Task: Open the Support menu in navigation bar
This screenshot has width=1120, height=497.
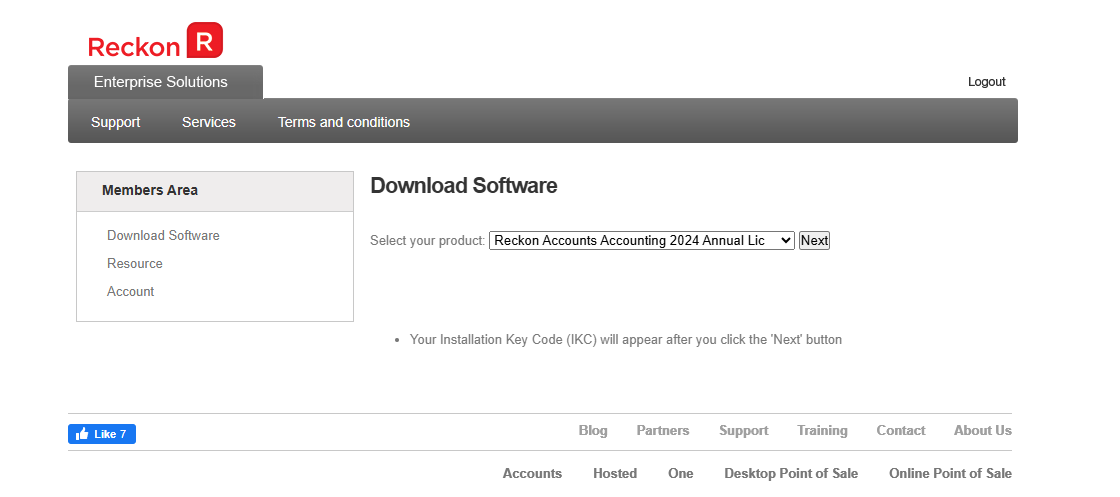Action: 116,122
